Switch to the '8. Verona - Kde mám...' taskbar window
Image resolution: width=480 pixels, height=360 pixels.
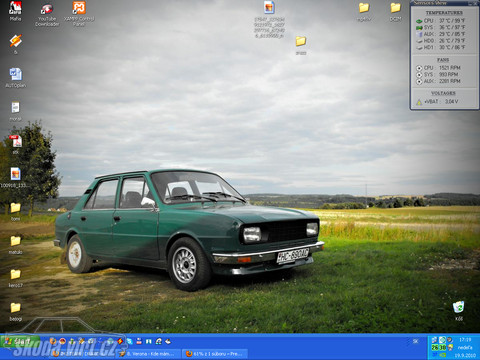(x=149, y=354)
